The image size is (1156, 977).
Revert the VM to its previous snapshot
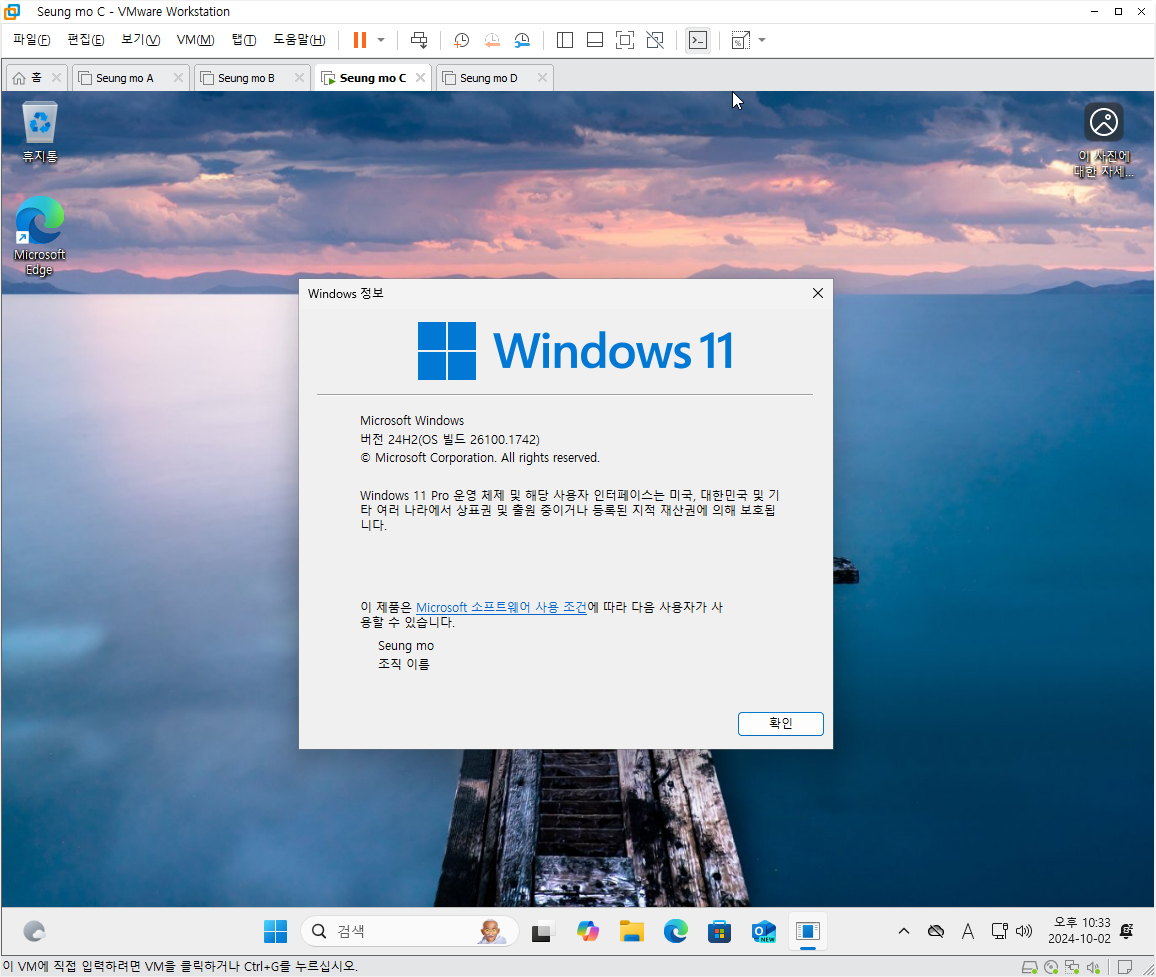pyautogui.click(x=492, y=40)
